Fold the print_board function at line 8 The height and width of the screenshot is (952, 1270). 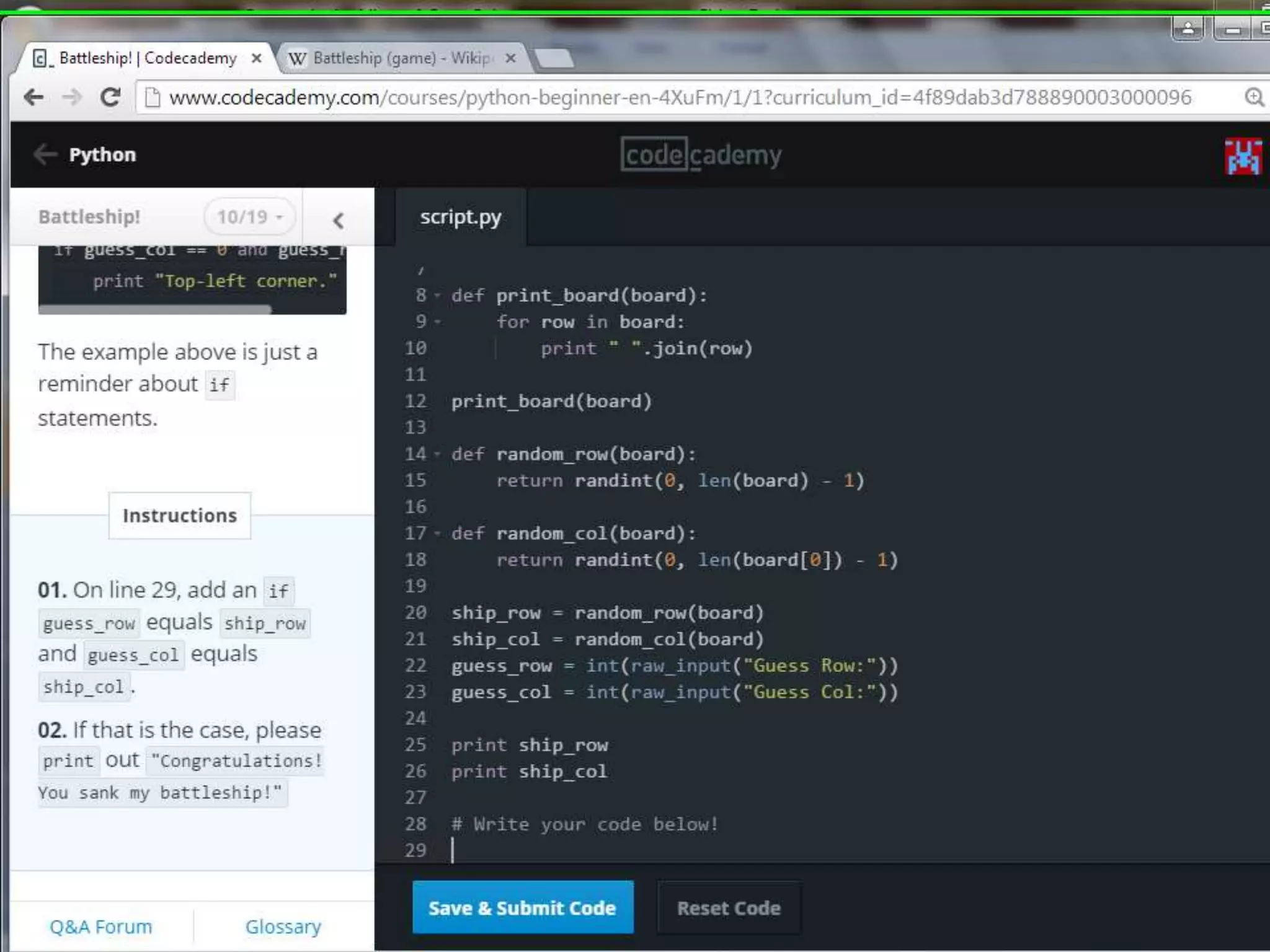pyautogui.click(x=438, y=296)
